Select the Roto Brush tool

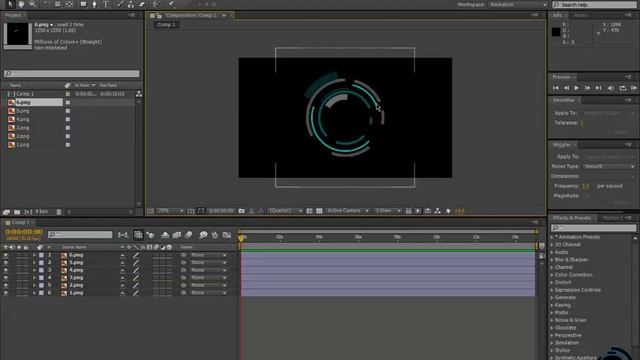pos(156,4)
